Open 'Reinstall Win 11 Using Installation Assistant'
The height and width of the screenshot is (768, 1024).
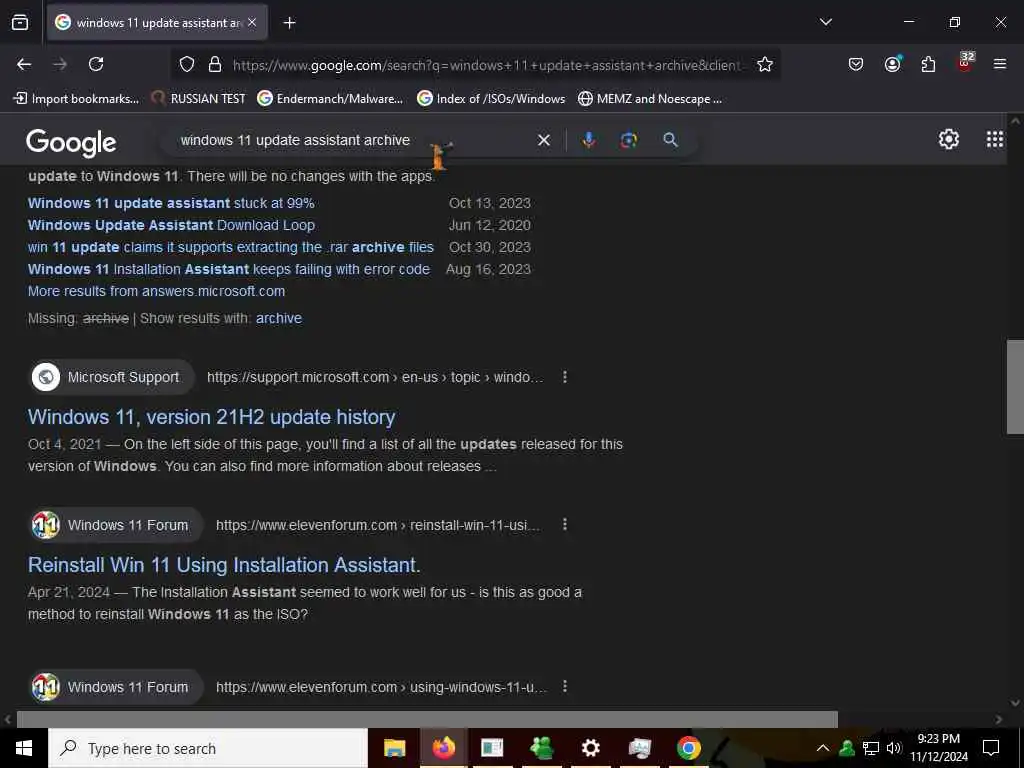[224, 565]
